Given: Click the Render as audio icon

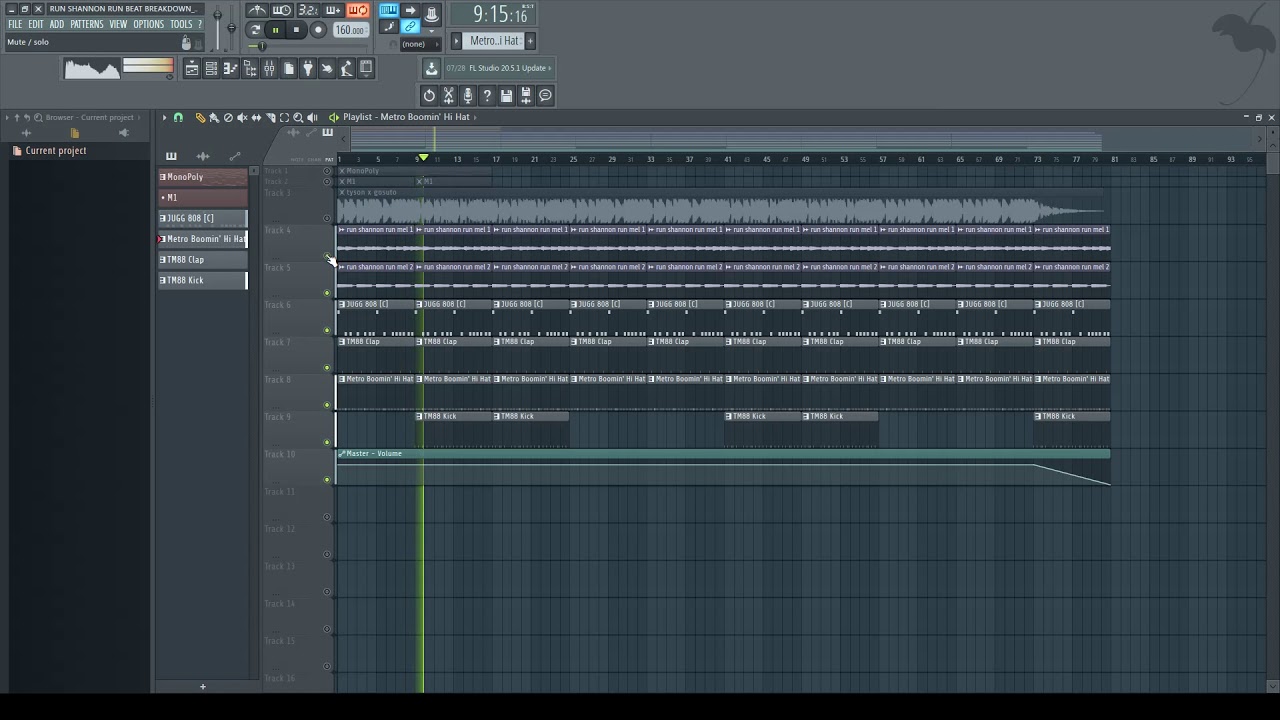Looking at the screenshot, I should [x=526, y=95].
